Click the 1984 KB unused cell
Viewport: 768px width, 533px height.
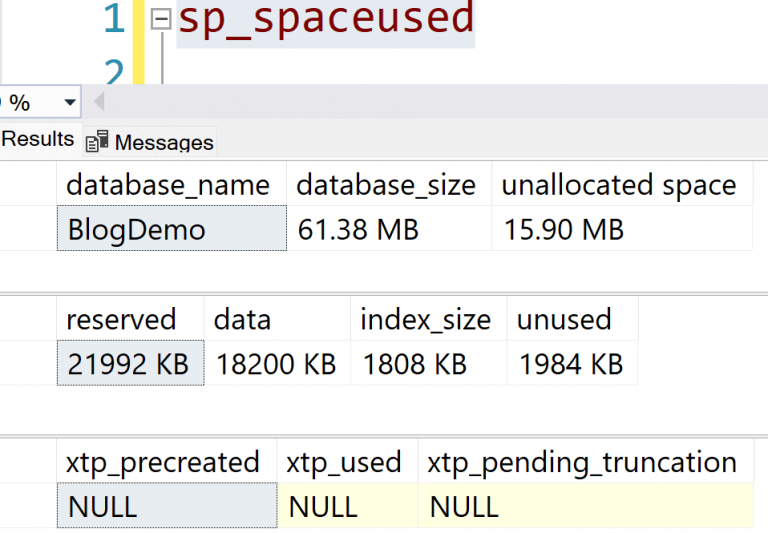click(x=571, y=364)
